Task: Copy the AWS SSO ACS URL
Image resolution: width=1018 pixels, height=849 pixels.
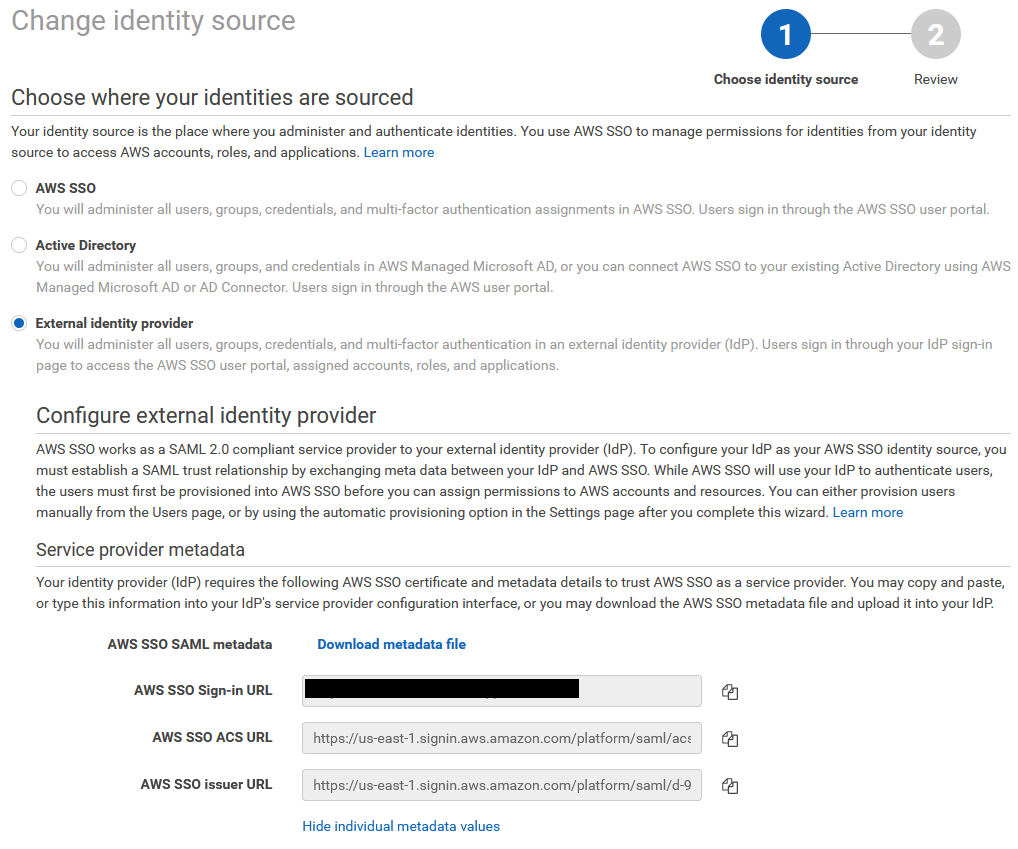Action: click(x=730, y=739)
